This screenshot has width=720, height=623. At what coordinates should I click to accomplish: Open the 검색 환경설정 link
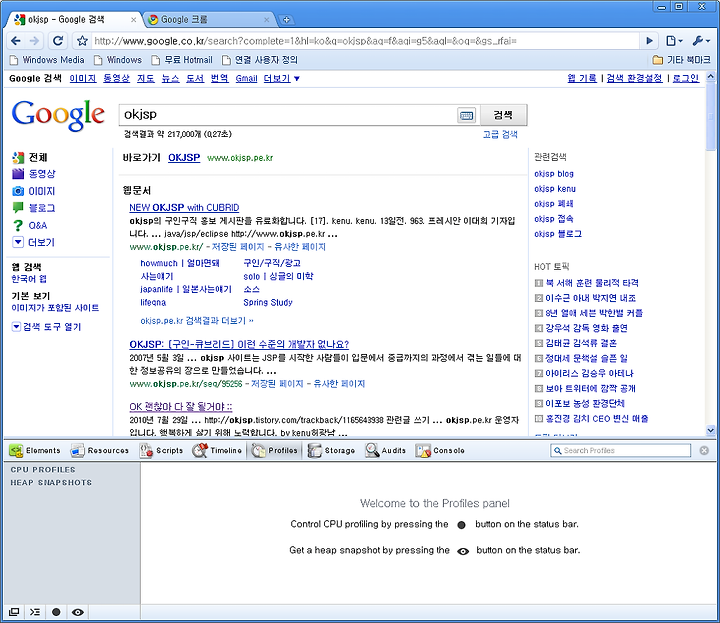point(634,78)
